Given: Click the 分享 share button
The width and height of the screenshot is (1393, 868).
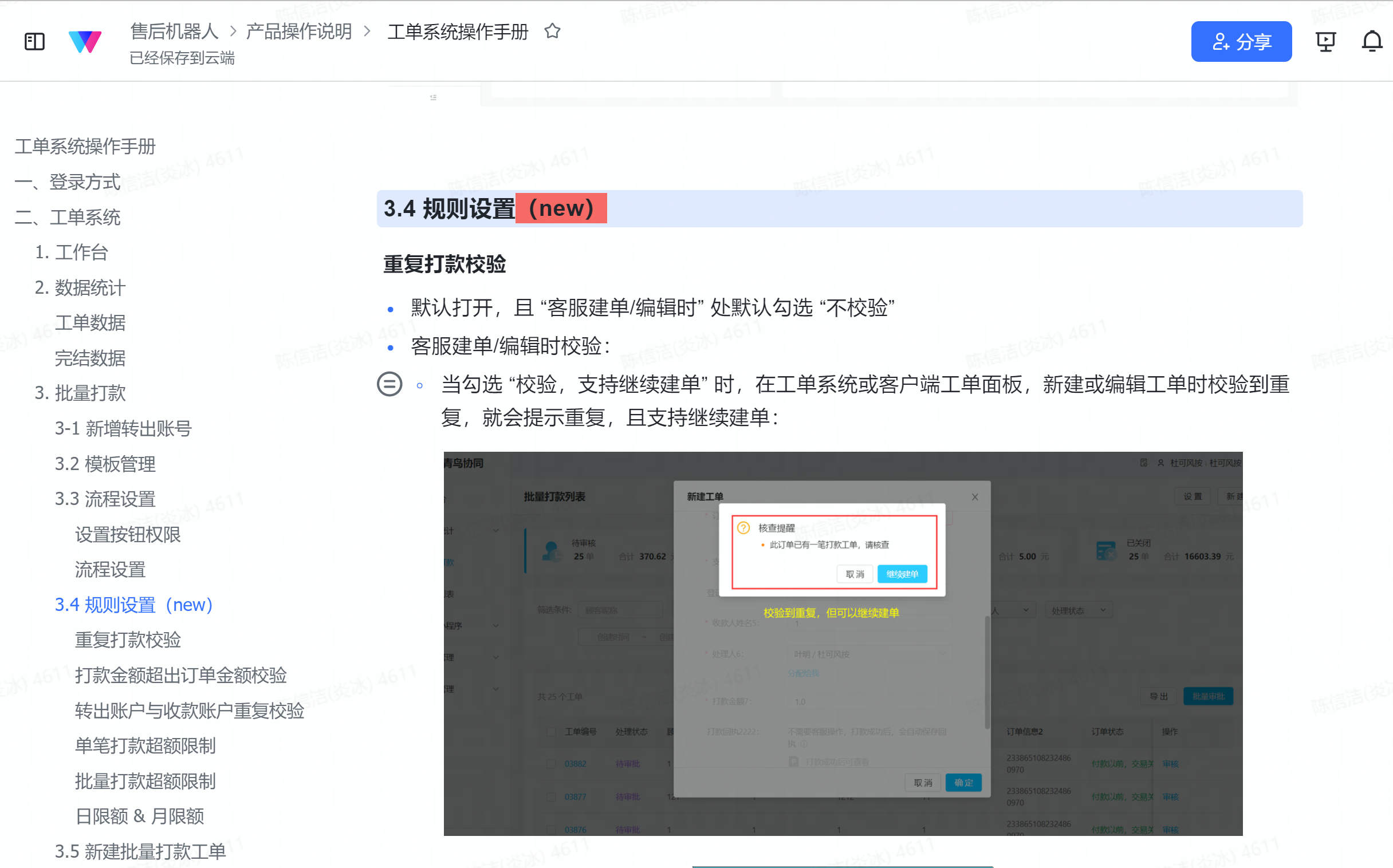Looking at the screenshot, I should [x=1241, y=41].
